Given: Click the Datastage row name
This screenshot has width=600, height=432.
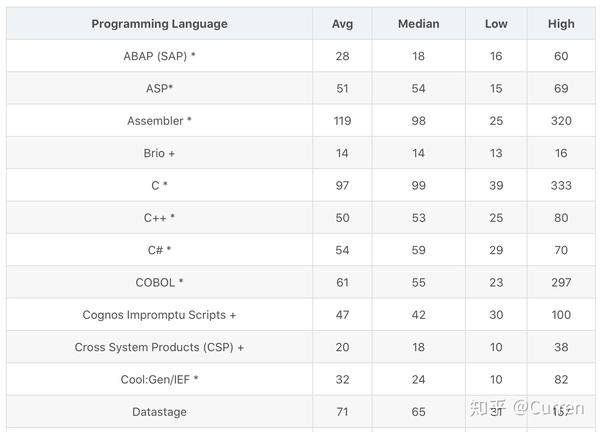Looking at the screenshot, I should (159, 412).
